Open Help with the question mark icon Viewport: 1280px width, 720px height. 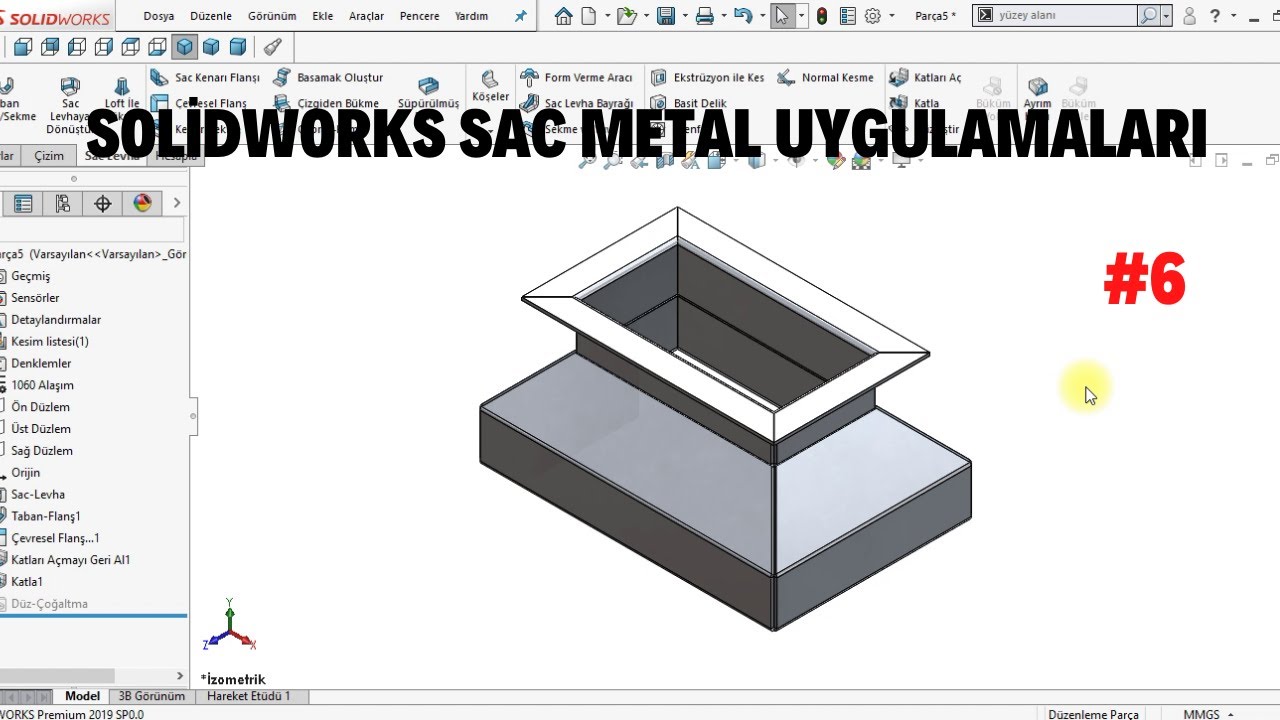[1215, 16]
